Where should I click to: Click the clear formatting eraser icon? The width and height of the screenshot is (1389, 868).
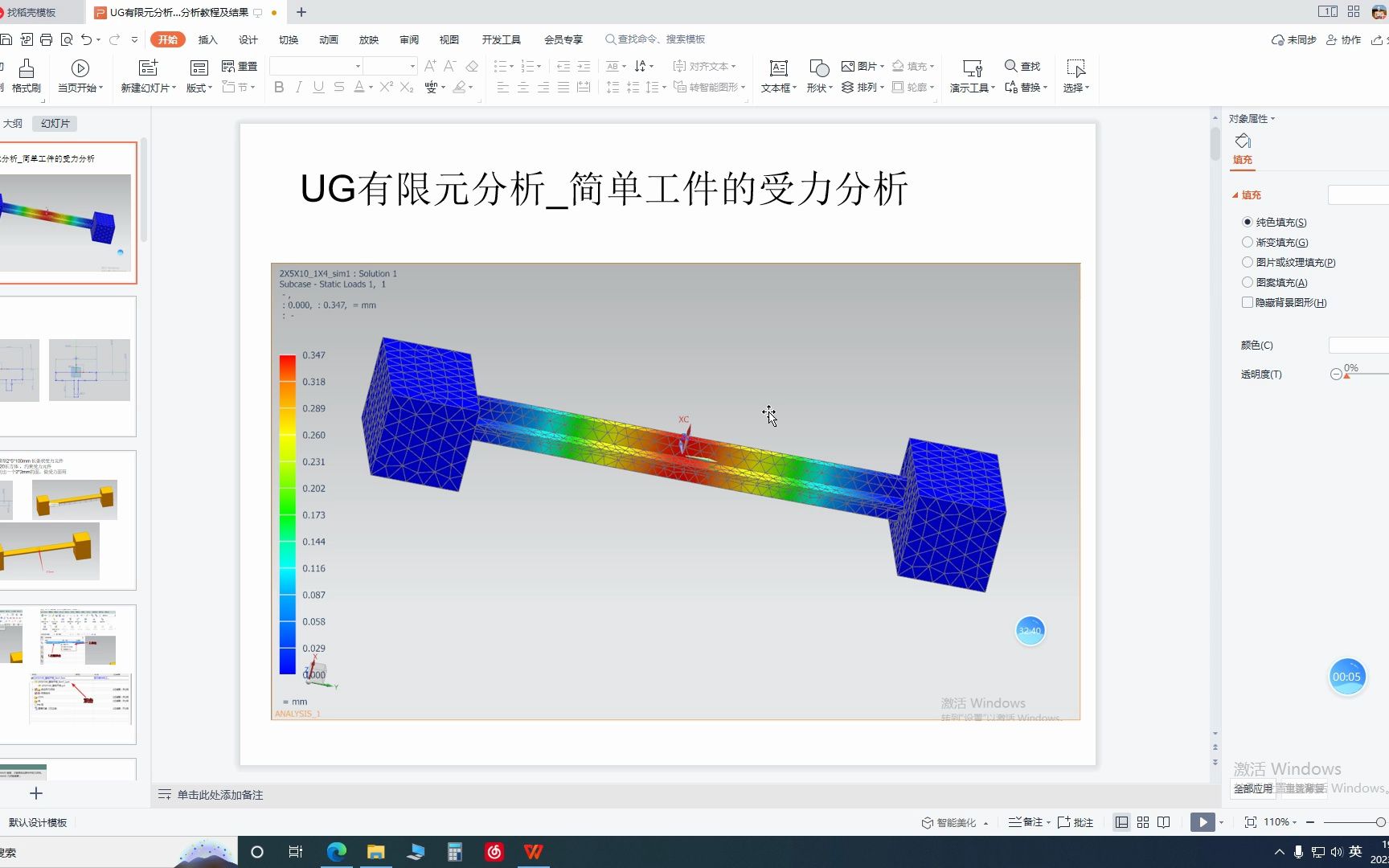click(x=472, y=66)
